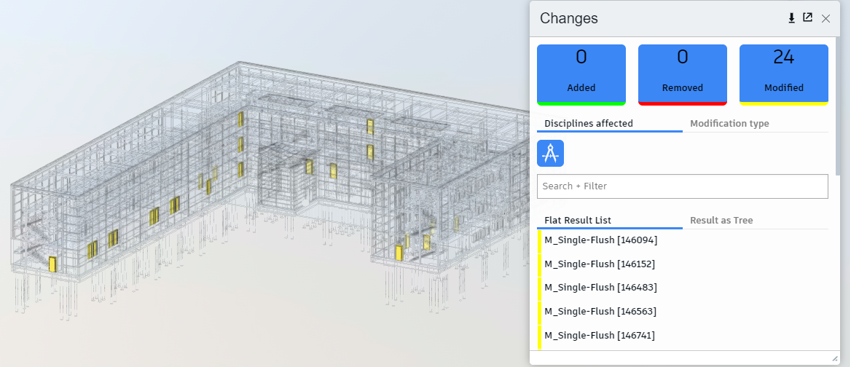Switch to the Modification type tab
The width and height of the screenshot is (850, 367).
pos(729,124)
